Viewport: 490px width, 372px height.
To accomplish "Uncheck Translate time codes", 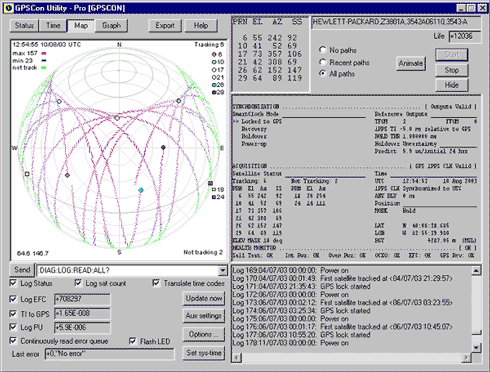I will click(x=156, y=283).
